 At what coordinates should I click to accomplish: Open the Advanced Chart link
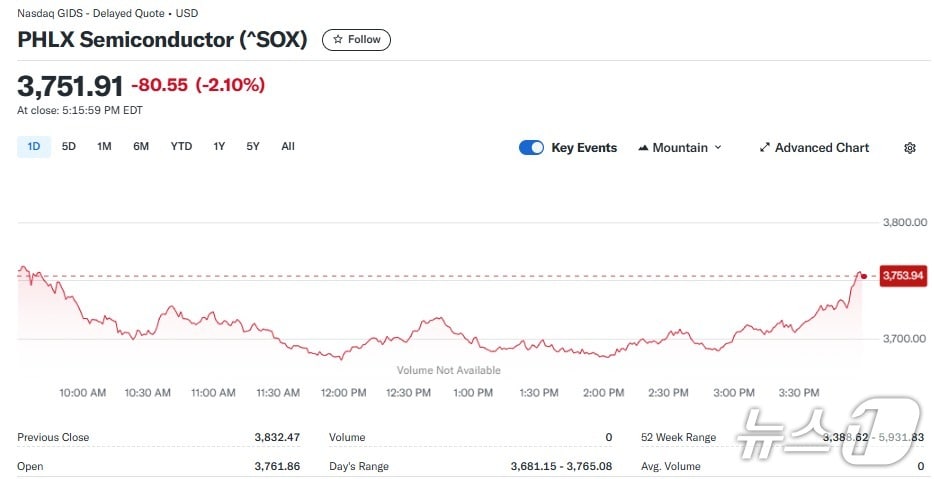click(x=822, y=148)
